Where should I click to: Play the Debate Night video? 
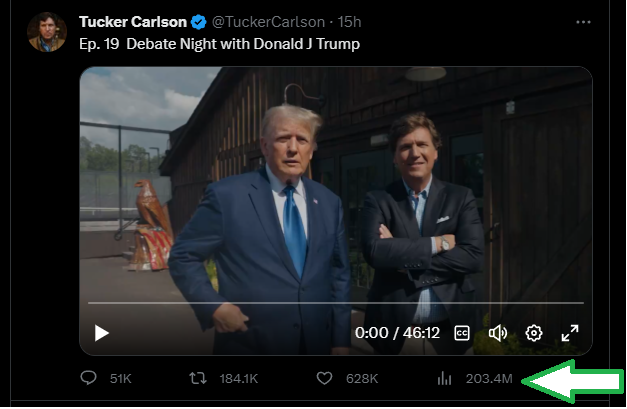pyautogui.click(x=102, y=333)
